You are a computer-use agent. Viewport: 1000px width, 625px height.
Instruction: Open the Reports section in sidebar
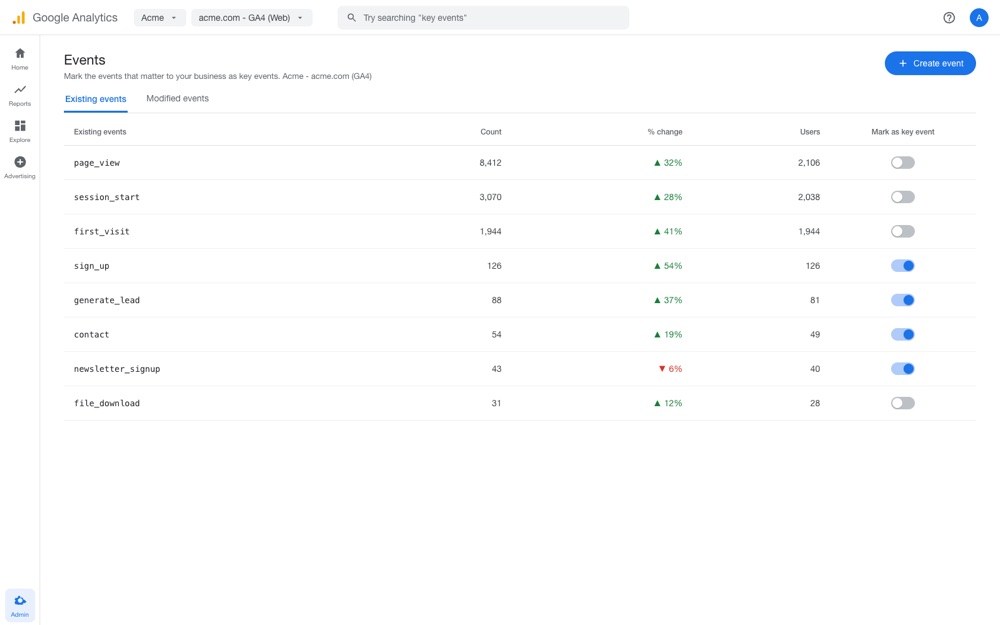(20, 95)
